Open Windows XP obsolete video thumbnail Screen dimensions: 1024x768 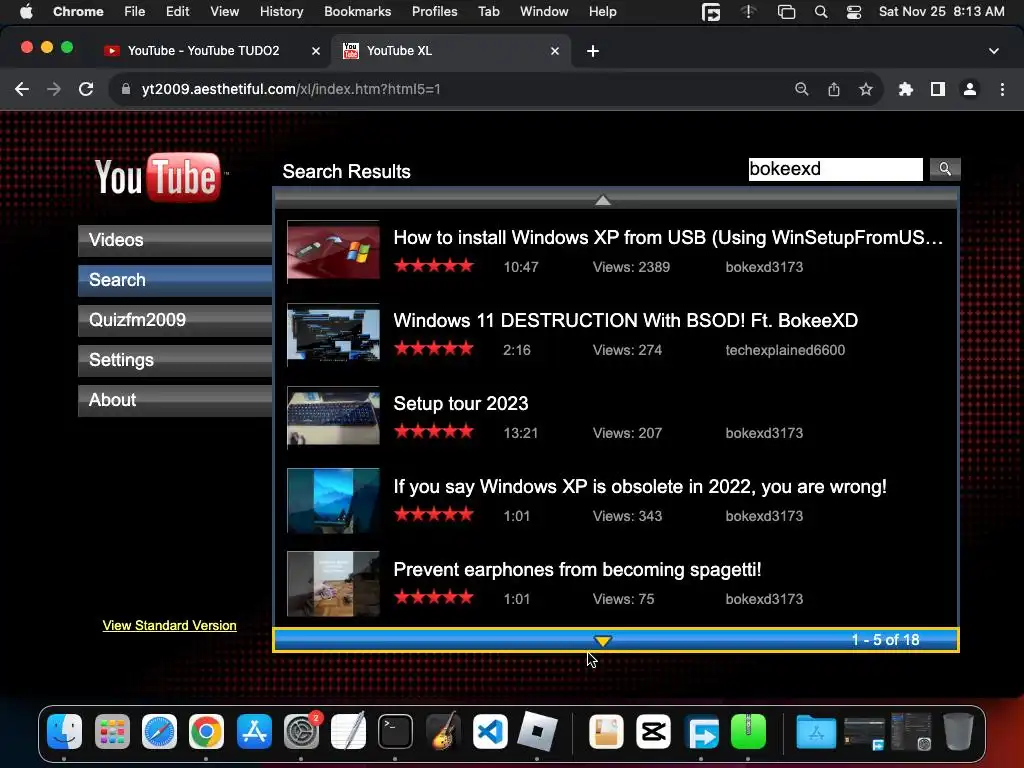[333, 500]
